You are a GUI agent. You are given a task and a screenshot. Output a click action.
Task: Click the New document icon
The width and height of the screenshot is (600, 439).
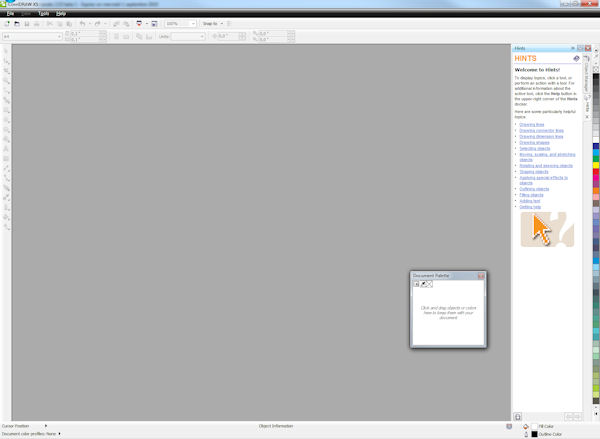point(6,23)
